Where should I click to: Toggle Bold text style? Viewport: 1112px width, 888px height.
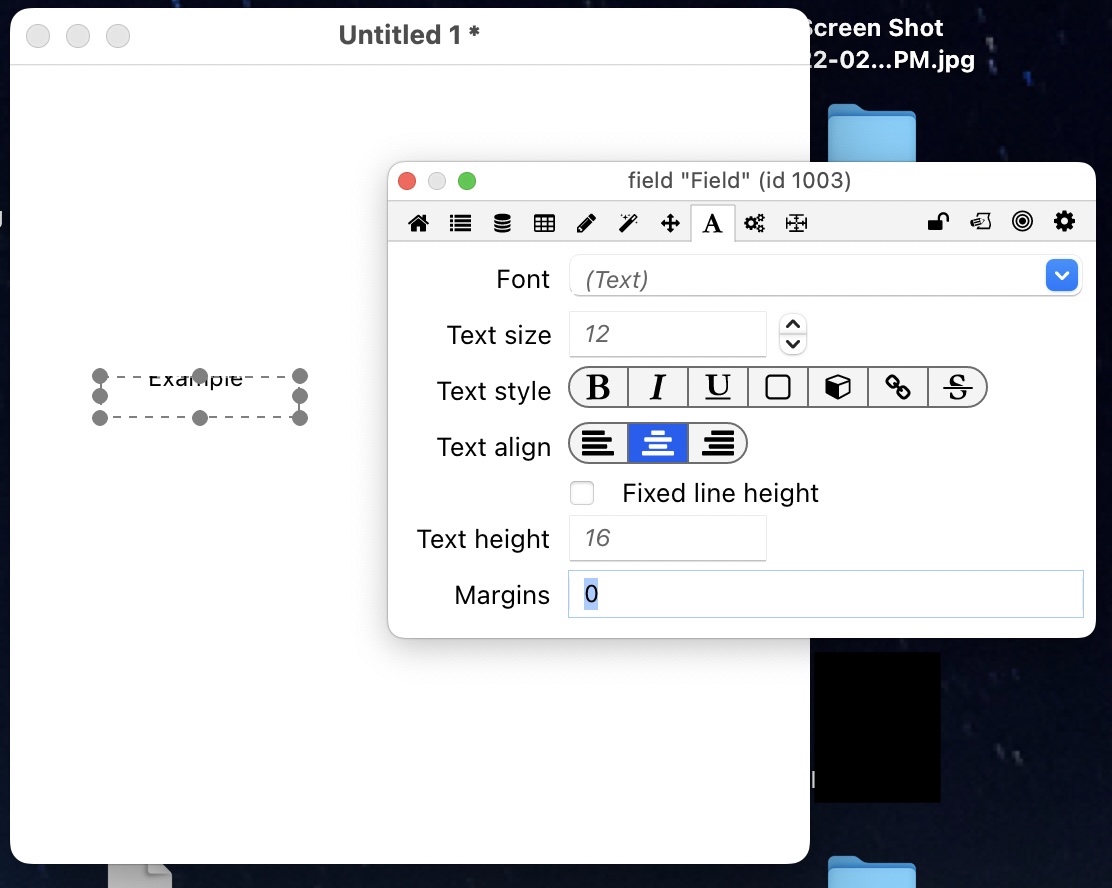(598, 388)
